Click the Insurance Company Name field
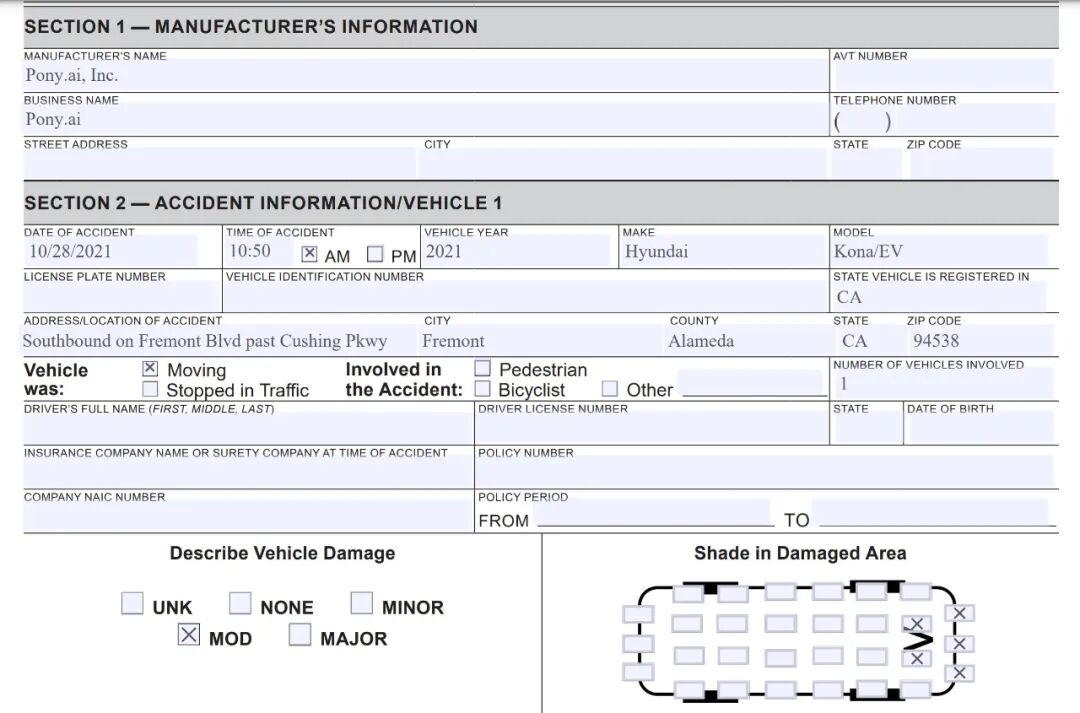 [248, 473]
